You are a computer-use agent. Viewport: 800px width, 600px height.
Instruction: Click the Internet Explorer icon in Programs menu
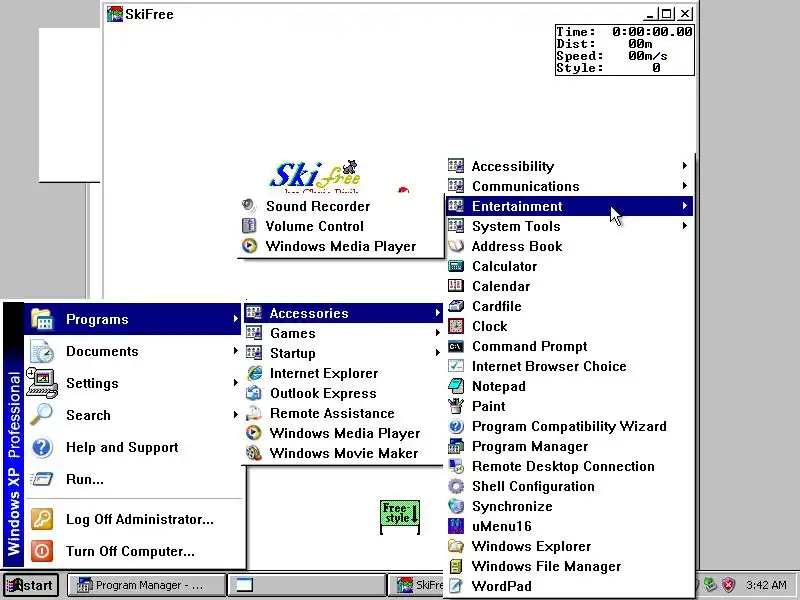click(x=254, y=373)
